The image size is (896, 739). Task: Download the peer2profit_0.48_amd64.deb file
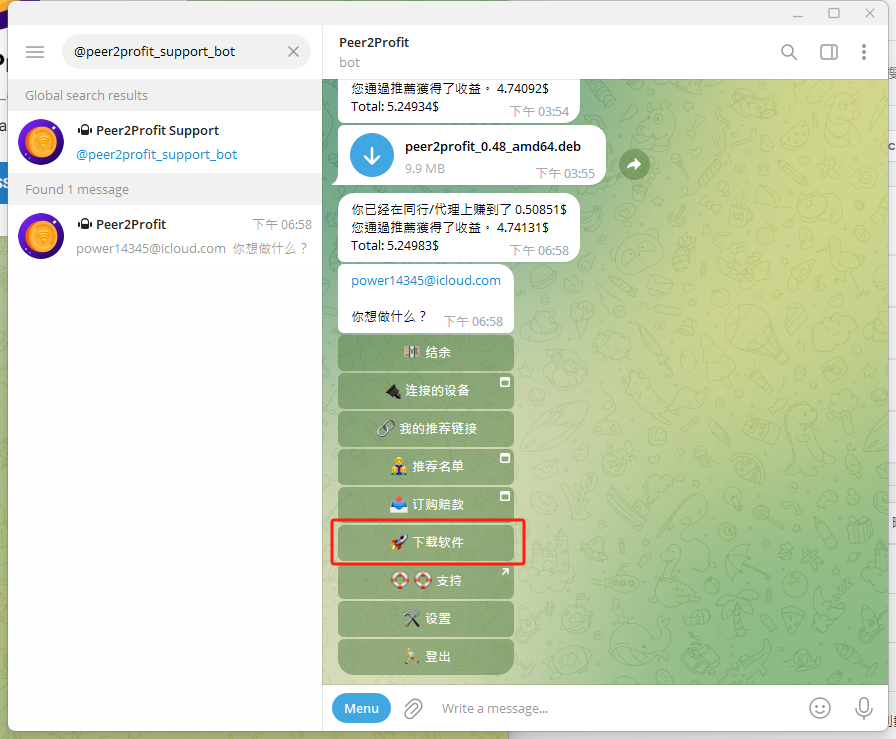pos(372,155)
